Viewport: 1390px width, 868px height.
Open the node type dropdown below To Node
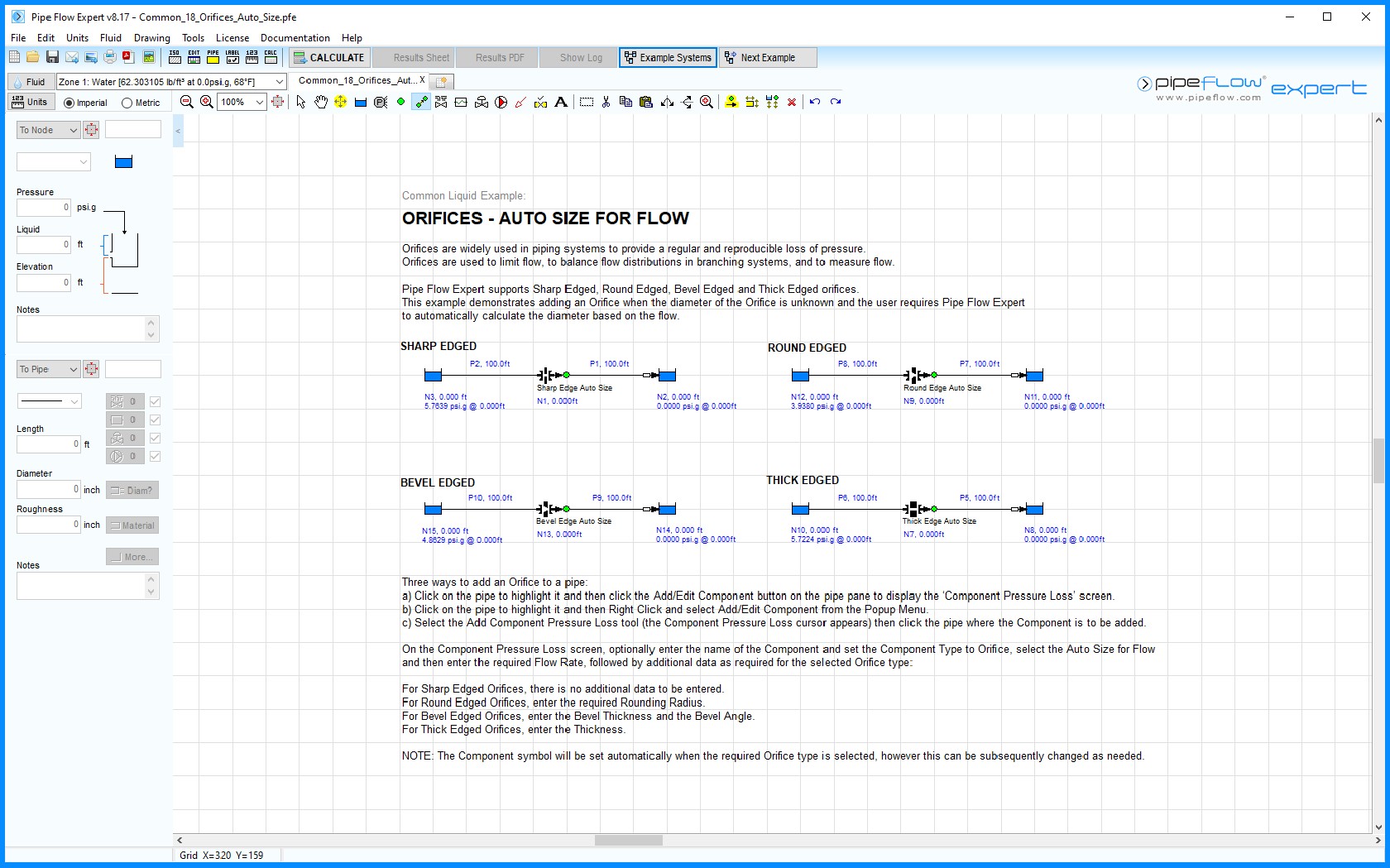click(x=54, y=161)
